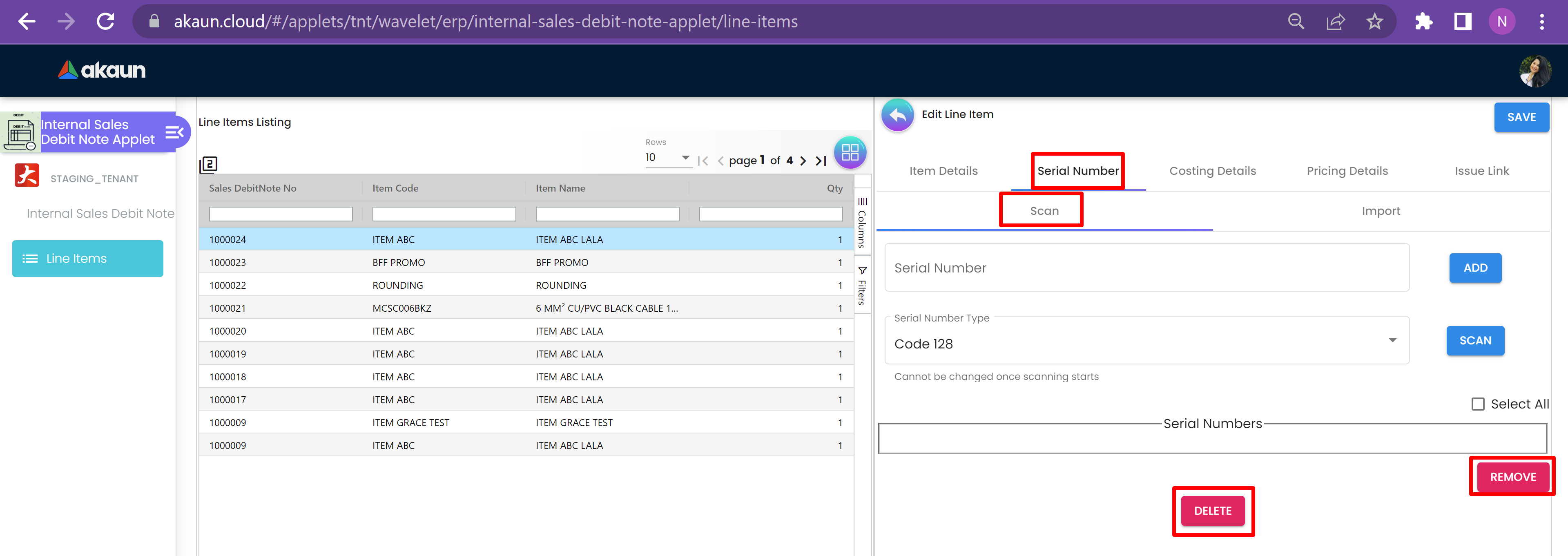
Task: Open the Chrome extensions puzzle icon
Action: coord(1423,22)
